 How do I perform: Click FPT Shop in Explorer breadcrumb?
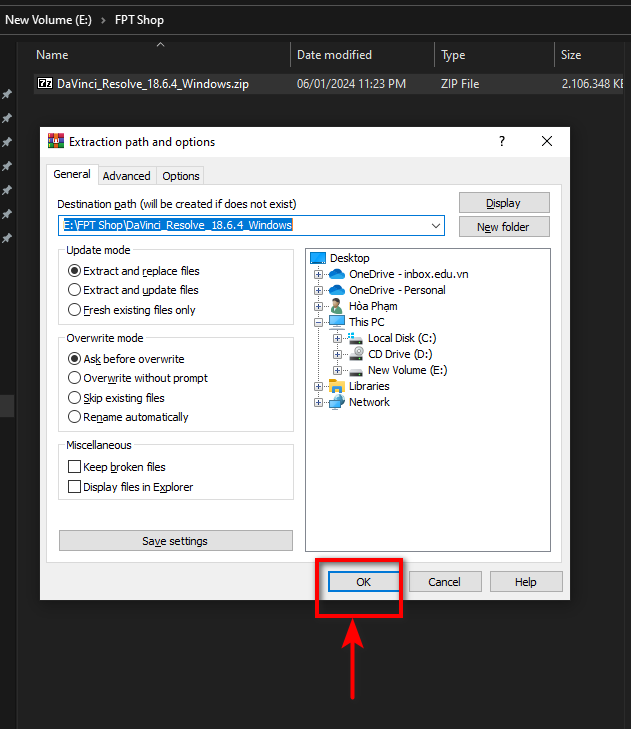(139, 20)
